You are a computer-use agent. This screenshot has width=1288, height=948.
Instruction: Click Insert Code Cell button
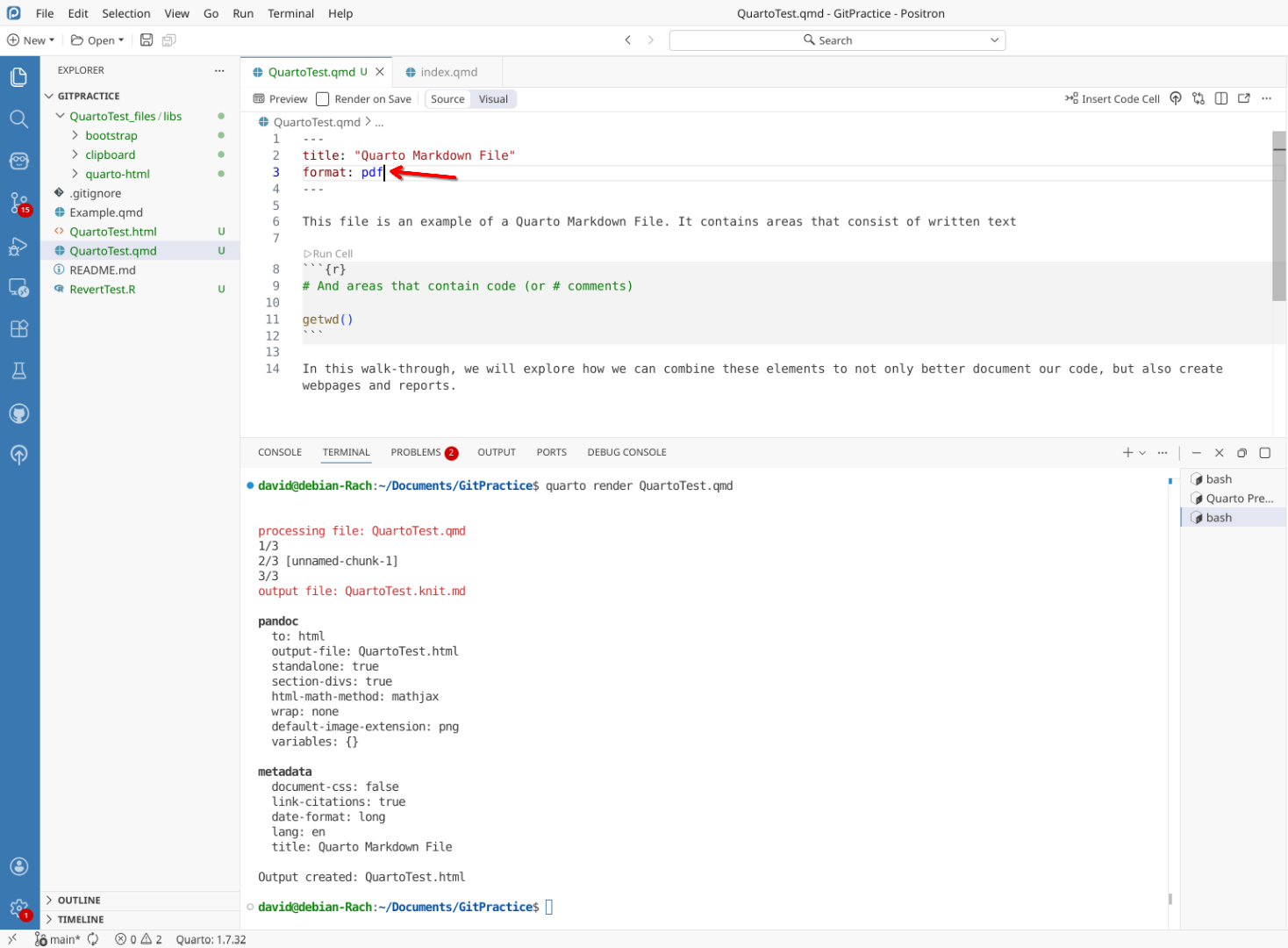(x=1112, y=99)
